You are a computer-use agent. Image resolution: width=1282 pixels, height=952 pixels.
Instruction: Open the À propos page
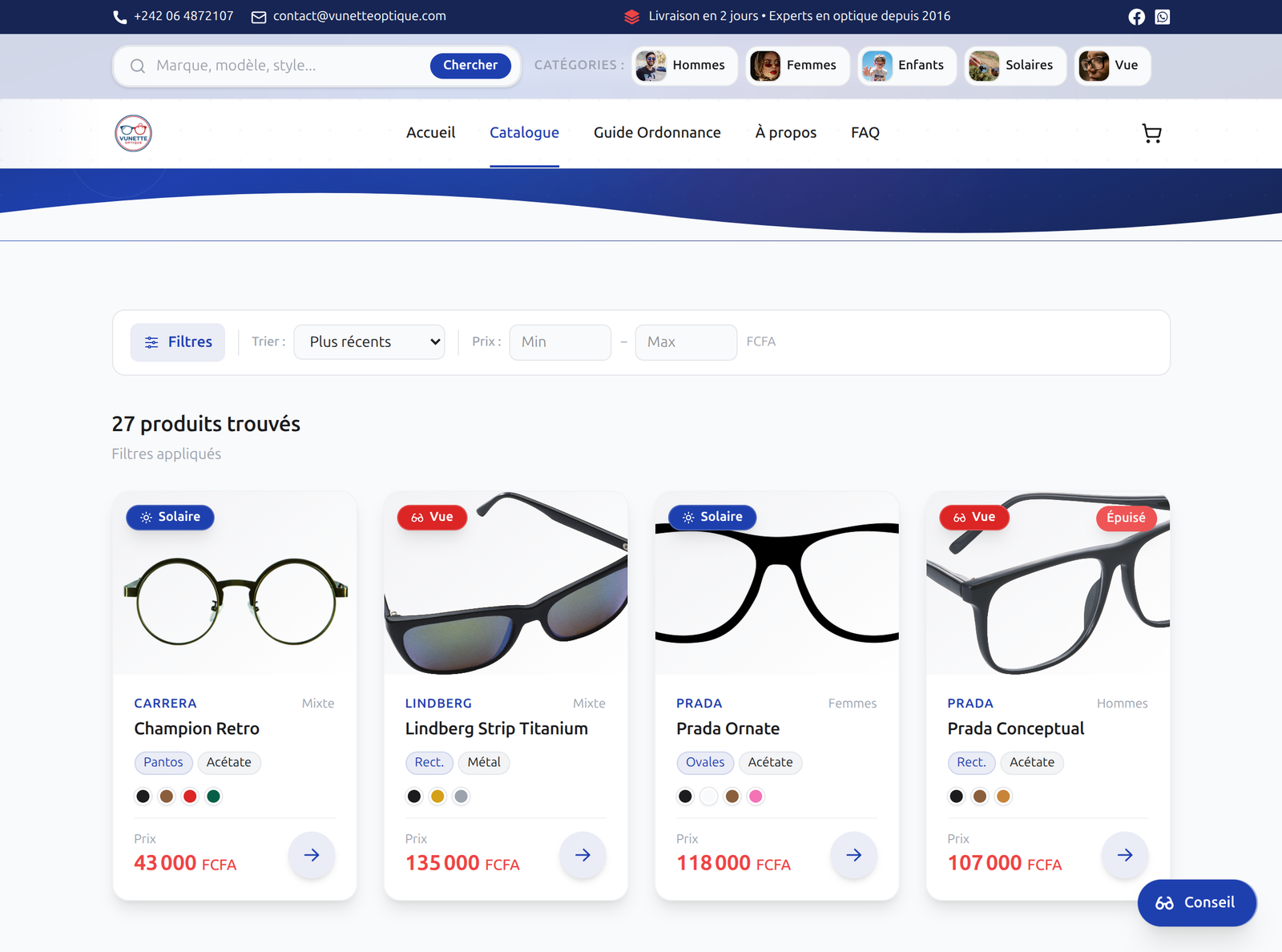point(785,133)
